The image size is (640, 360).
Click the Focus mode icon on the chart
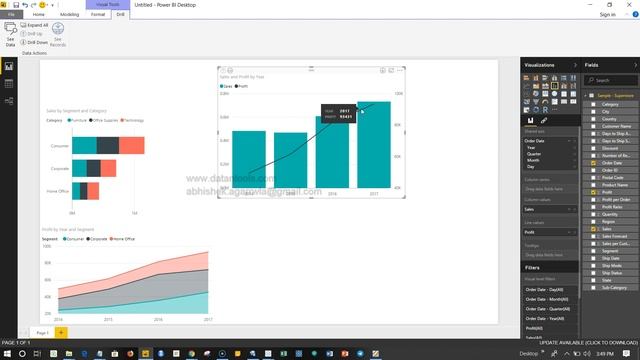pos(391,71)
